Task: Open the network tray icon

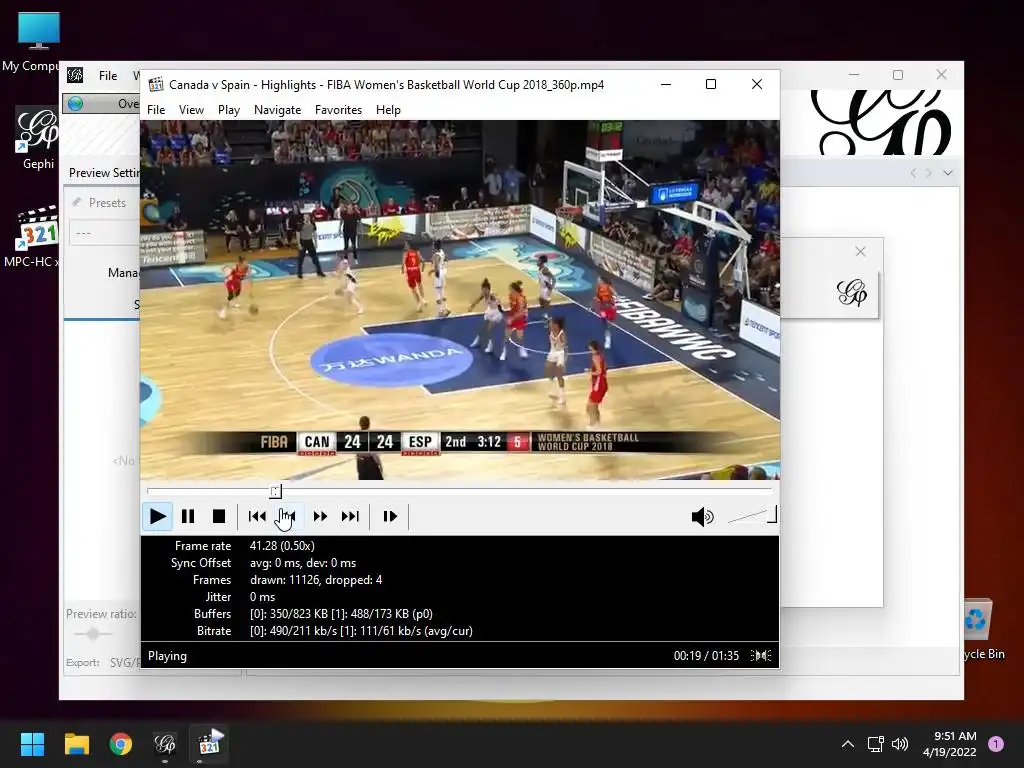Action: click(875, 744)
